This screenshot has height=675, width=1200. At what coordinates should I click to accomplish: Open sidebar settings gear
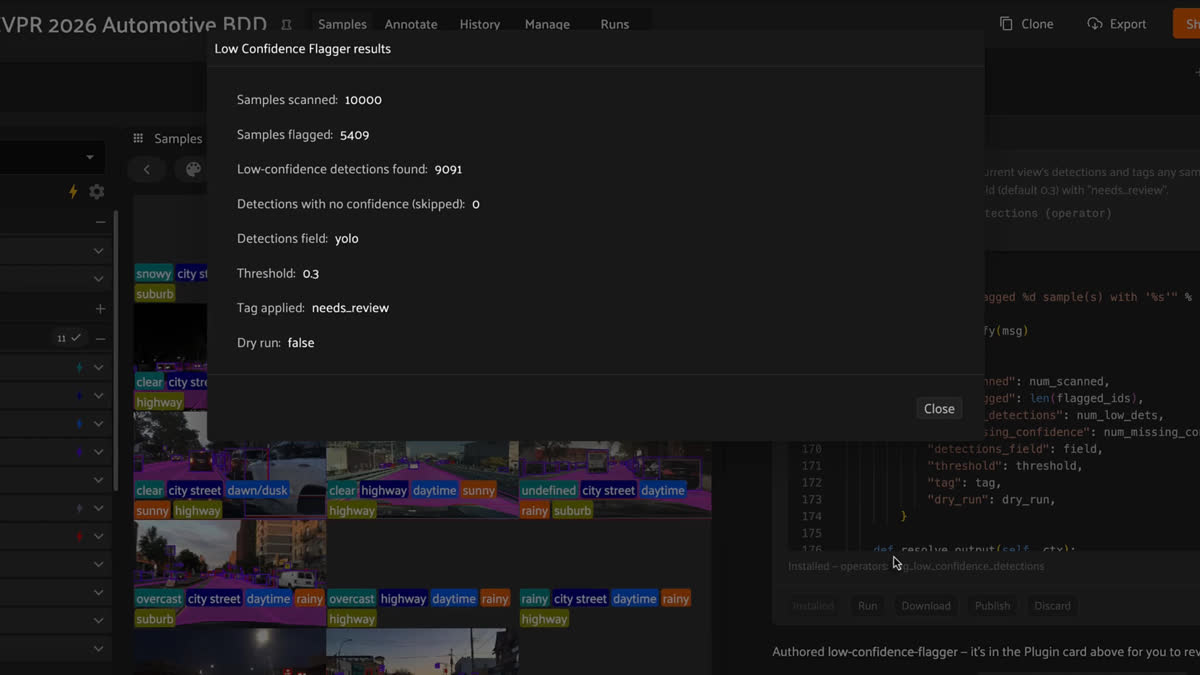[97, 191]
